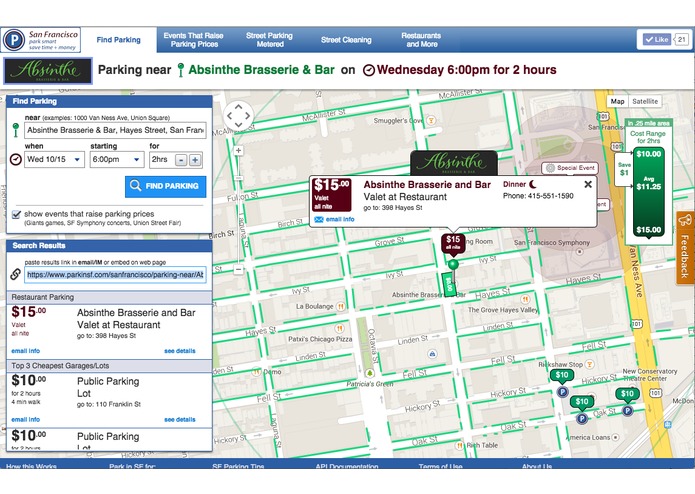The width and height of the screenshot is (695, 494).
Task: Open Restaurants and More tab
Action: pyautogui.click(x=421, y=40)
